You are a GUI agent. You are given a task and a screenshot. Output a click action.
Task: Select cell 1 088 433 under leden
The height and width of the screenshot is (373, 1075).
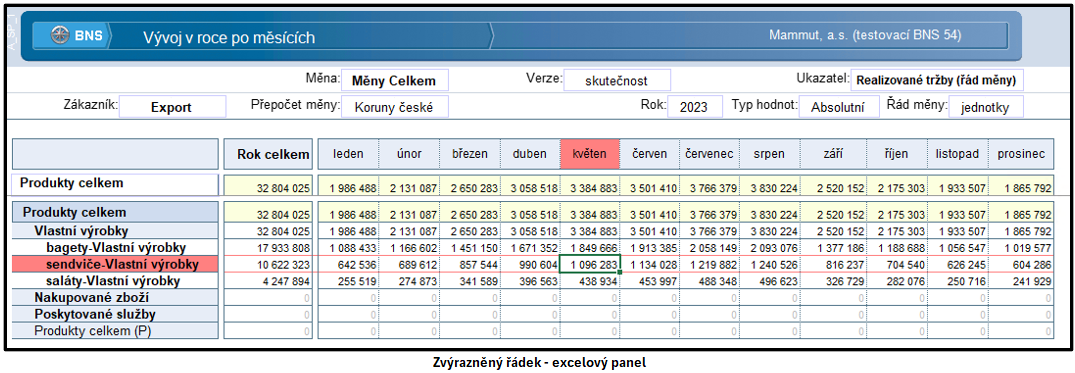[x=348, y=247]
